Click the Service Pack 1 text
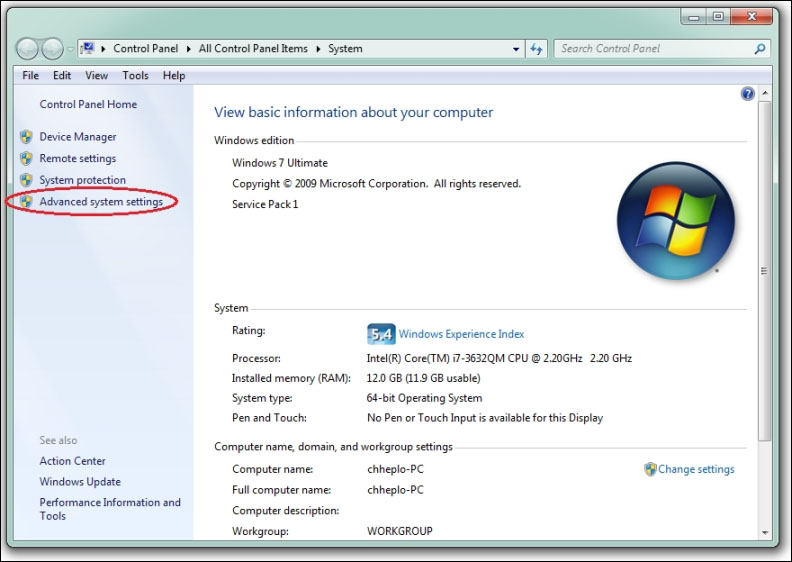The width and height of the screenshot is (792, 562). click(265, 205)
